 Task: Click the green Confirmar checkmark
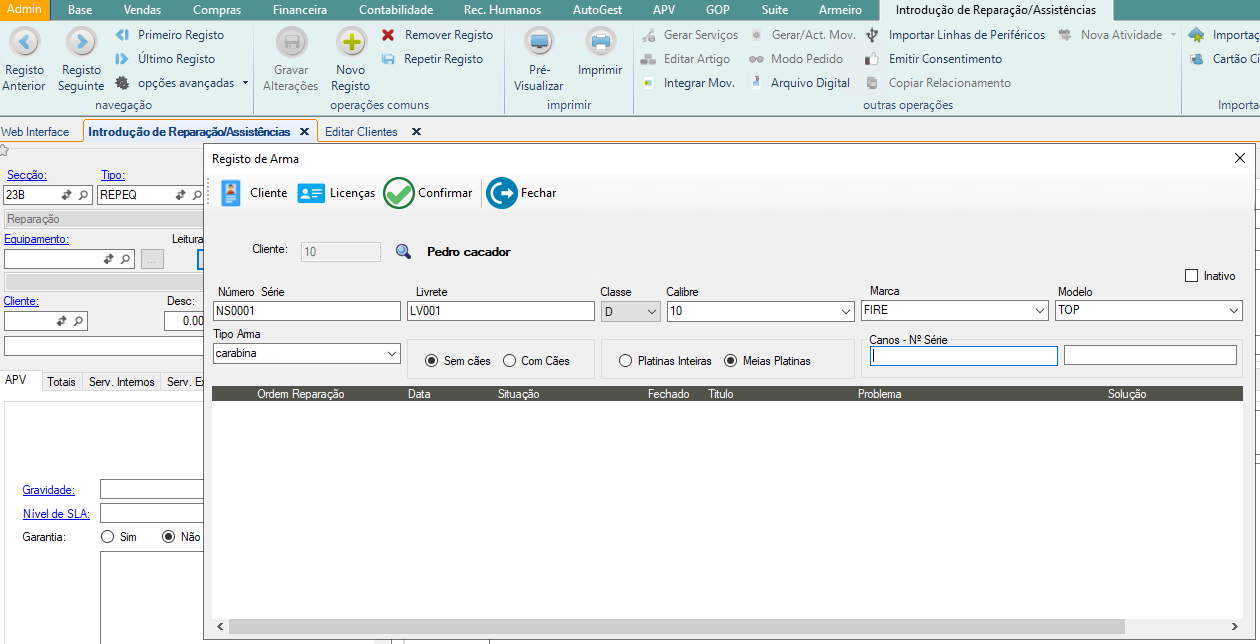point(399,193)
